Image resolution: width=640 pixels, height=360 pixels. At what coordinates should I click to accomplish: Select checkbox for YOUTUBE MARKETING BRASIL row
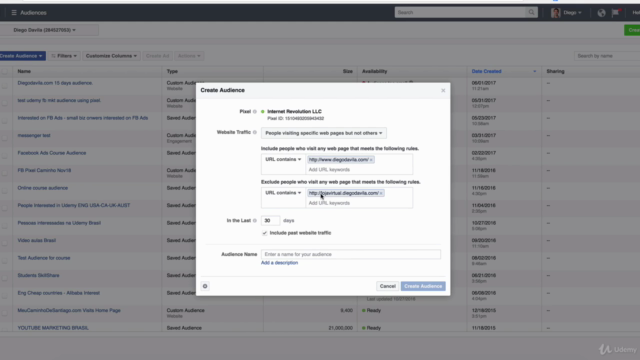(4, 328)
